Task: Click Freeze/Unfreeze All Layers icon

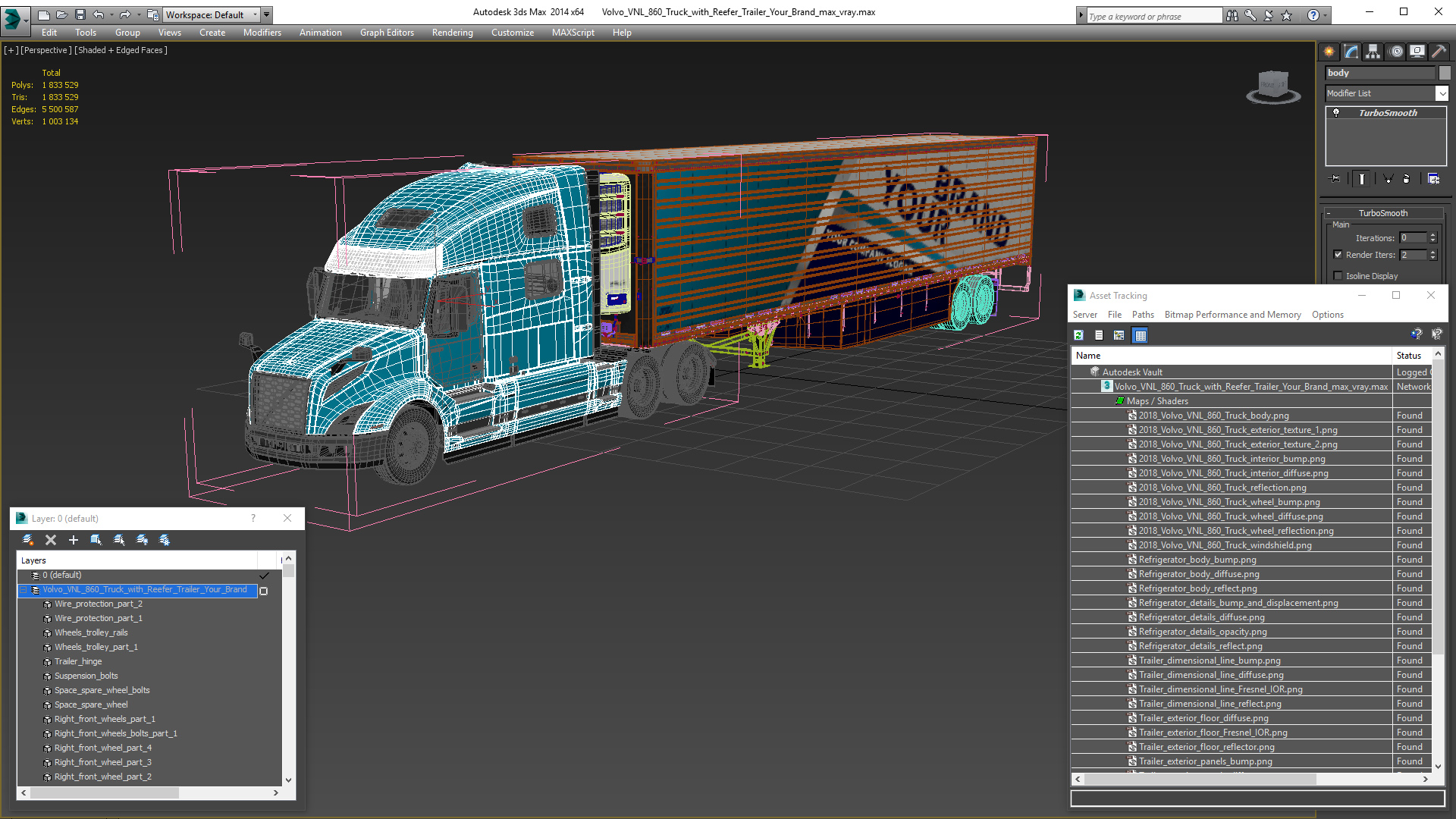Action: (165, 540)
